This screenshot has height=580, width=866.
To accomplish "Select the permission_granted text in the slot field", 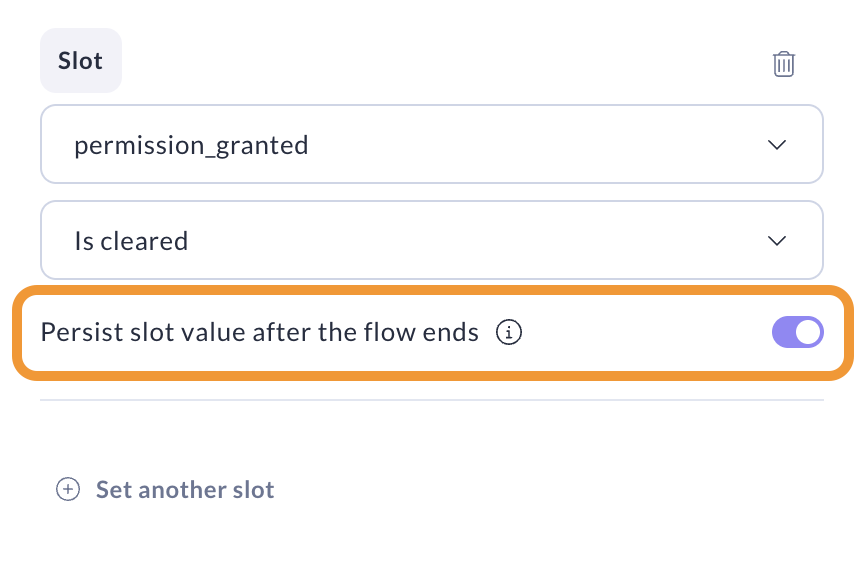I will (191, 146).
